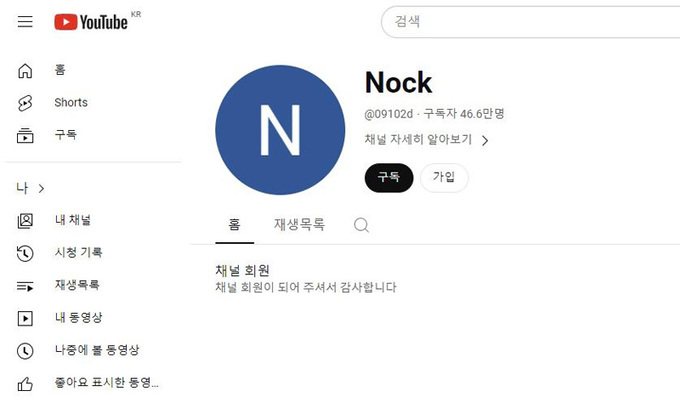680x408 pixels.
Task: Go to Home via house icon
Action: tap(25, 70)
